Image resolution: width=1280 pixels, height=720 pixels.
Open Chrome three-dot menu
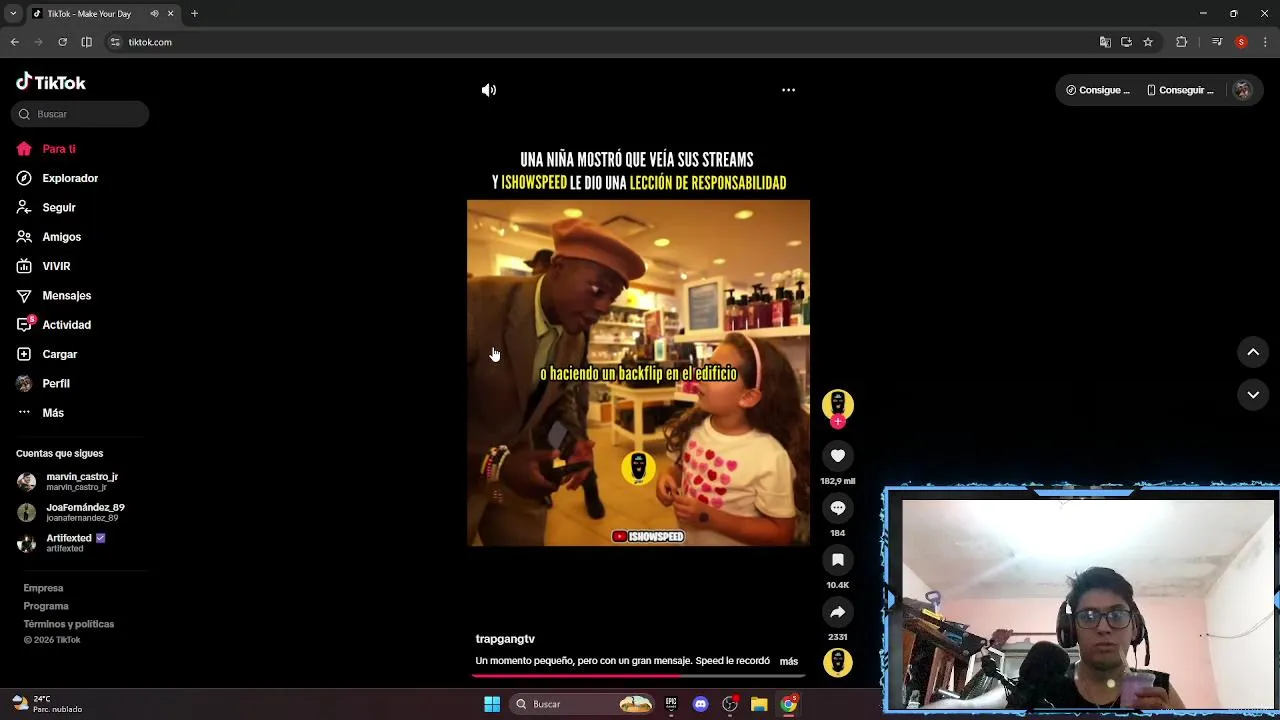coord(1266,42)
